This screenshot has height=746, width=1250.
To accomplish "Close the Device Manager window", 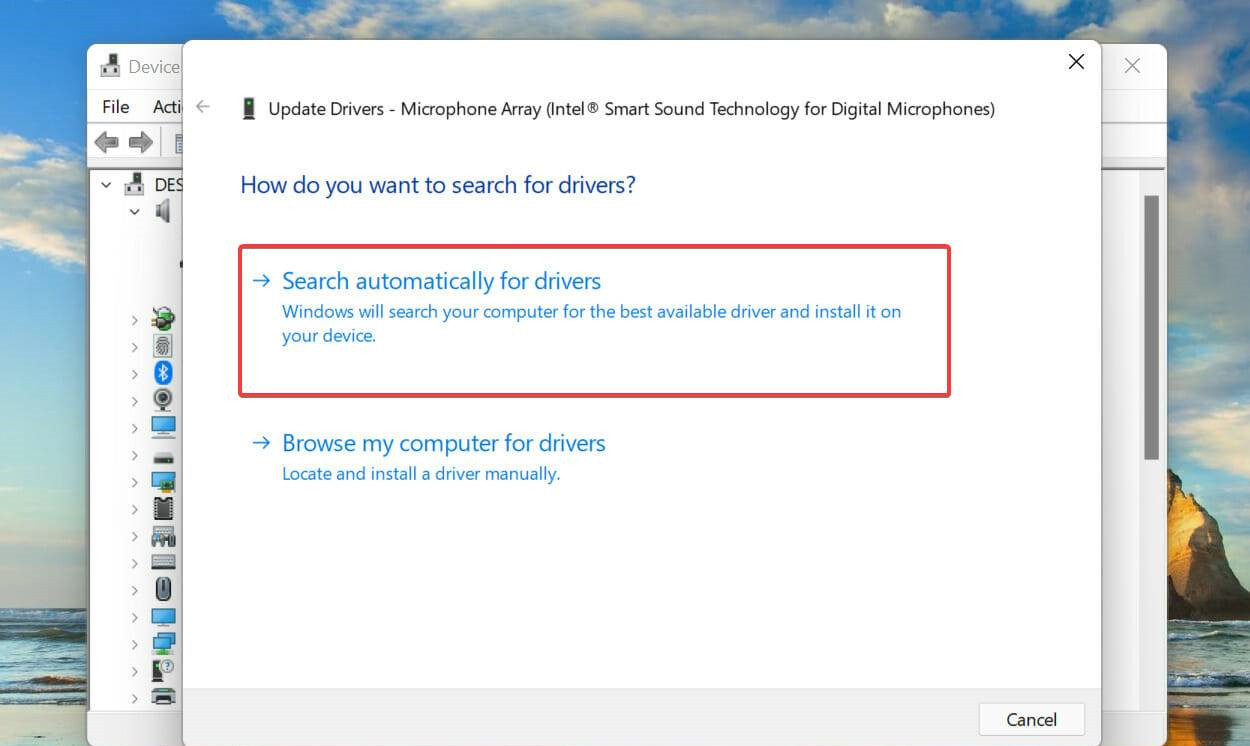I will (x=1132, y=66).
